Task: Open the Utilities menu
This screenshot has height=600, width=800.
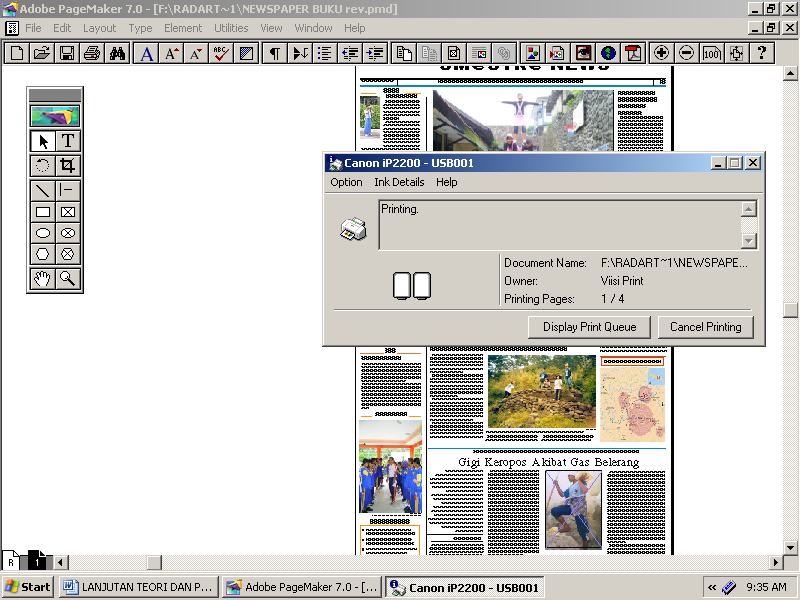Action: coord(231,28)
